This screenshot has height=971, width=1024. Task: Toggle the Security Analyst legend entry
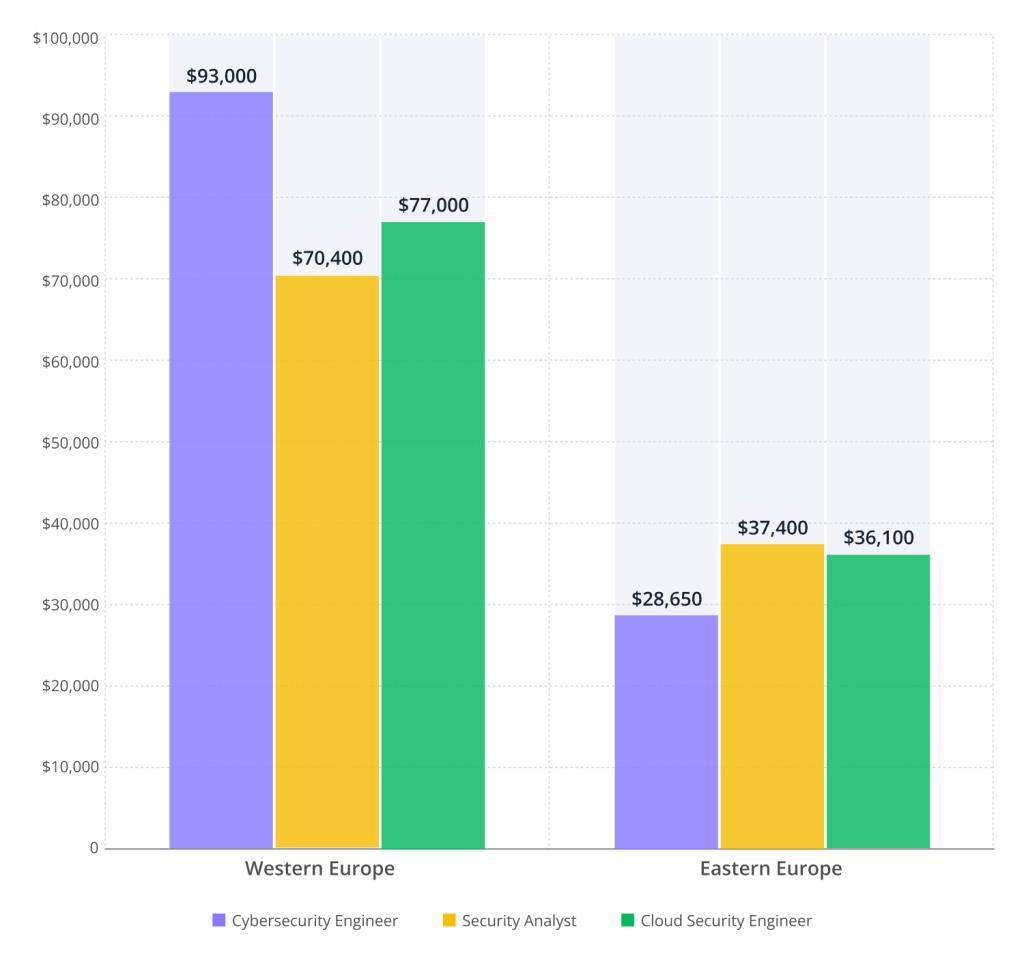(x=509, y=921)
